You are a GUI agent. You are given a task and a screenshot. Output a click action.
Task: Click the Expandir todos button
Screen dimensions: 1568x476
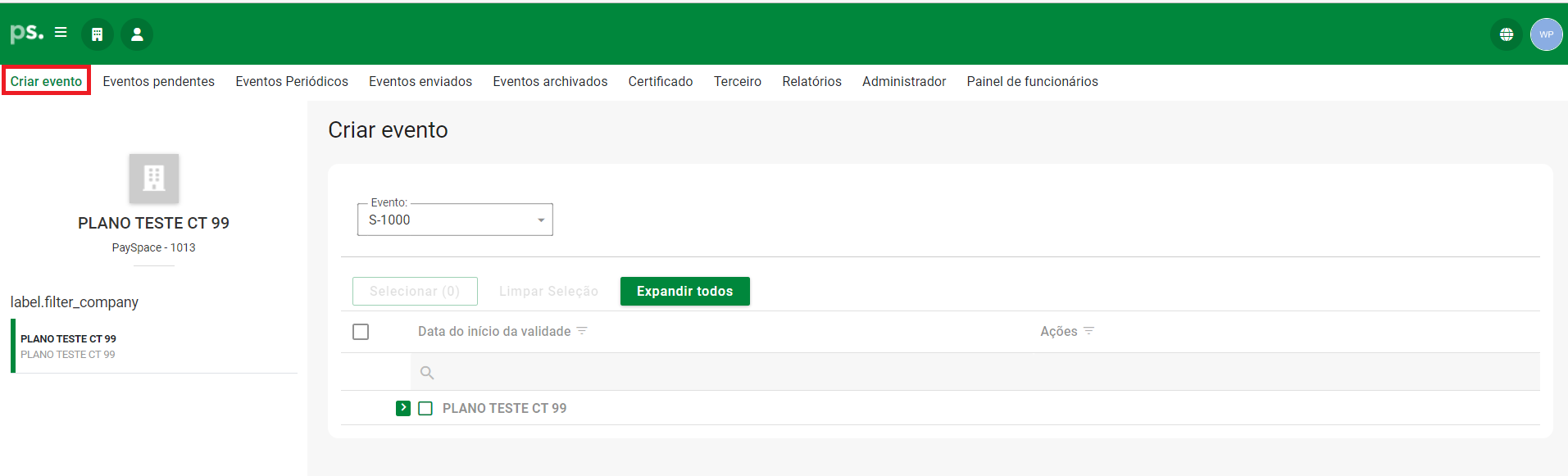click(x=684, y=292)
